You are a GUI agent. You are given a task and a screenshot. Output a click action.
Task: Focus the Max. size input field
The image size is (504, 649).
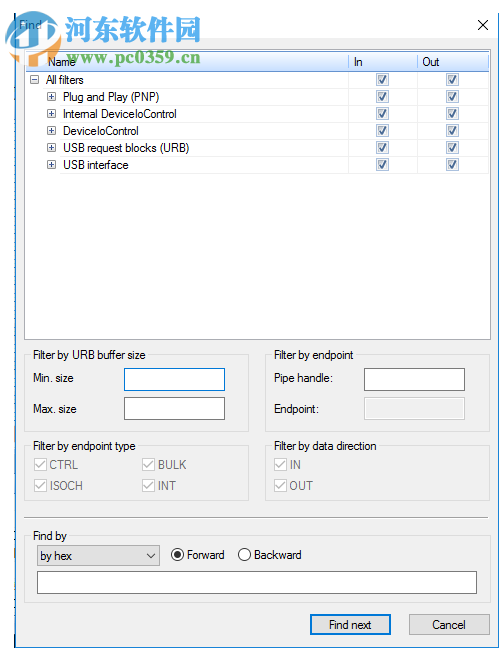174,409
